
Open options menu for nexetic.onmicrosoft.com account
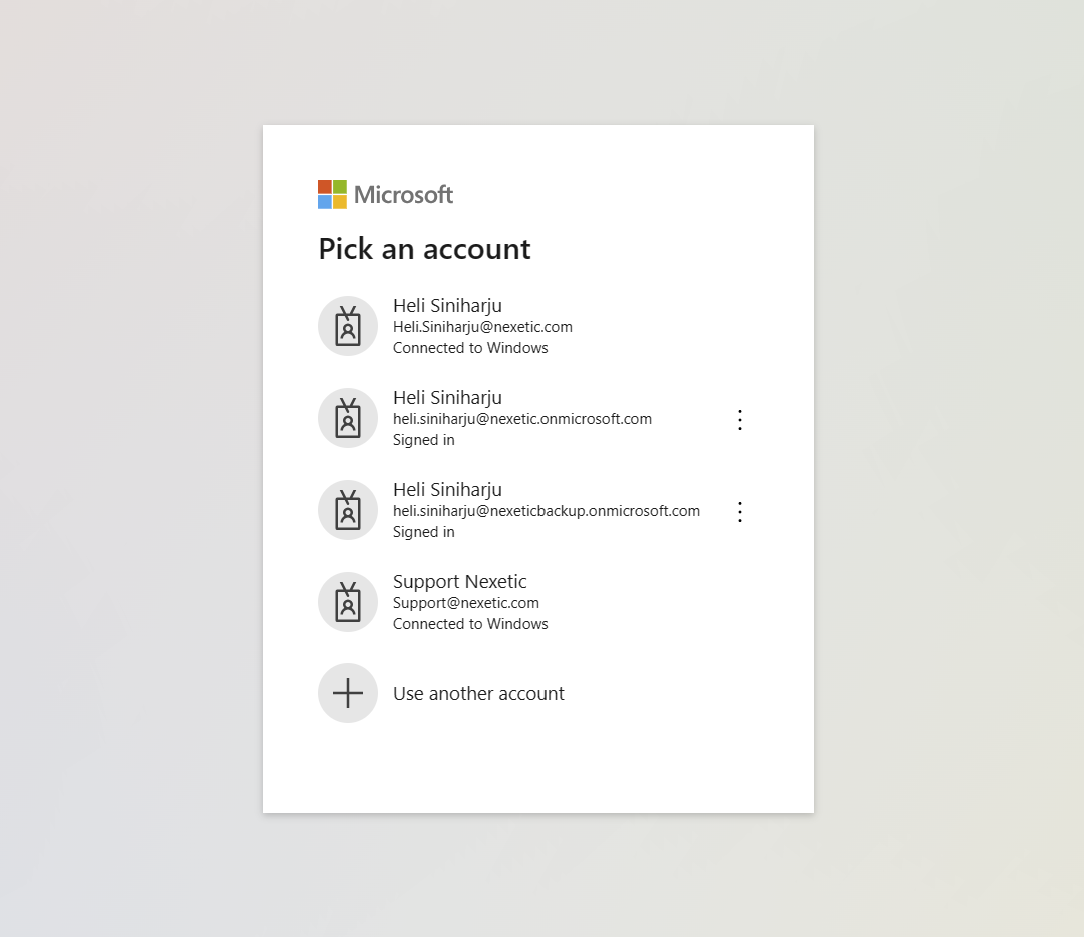(x=740, y=420)
